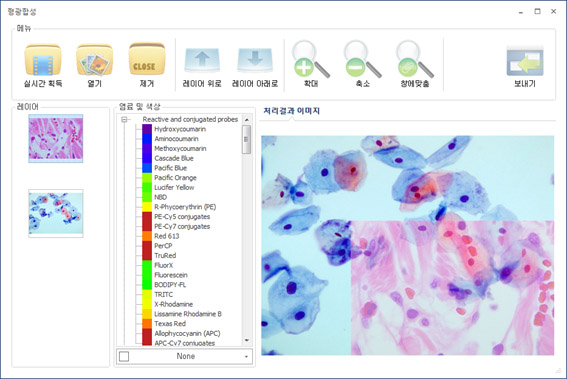Click the R-Phycoerythrin (PE) yellow swatch
567x379 pixels.
147,207
